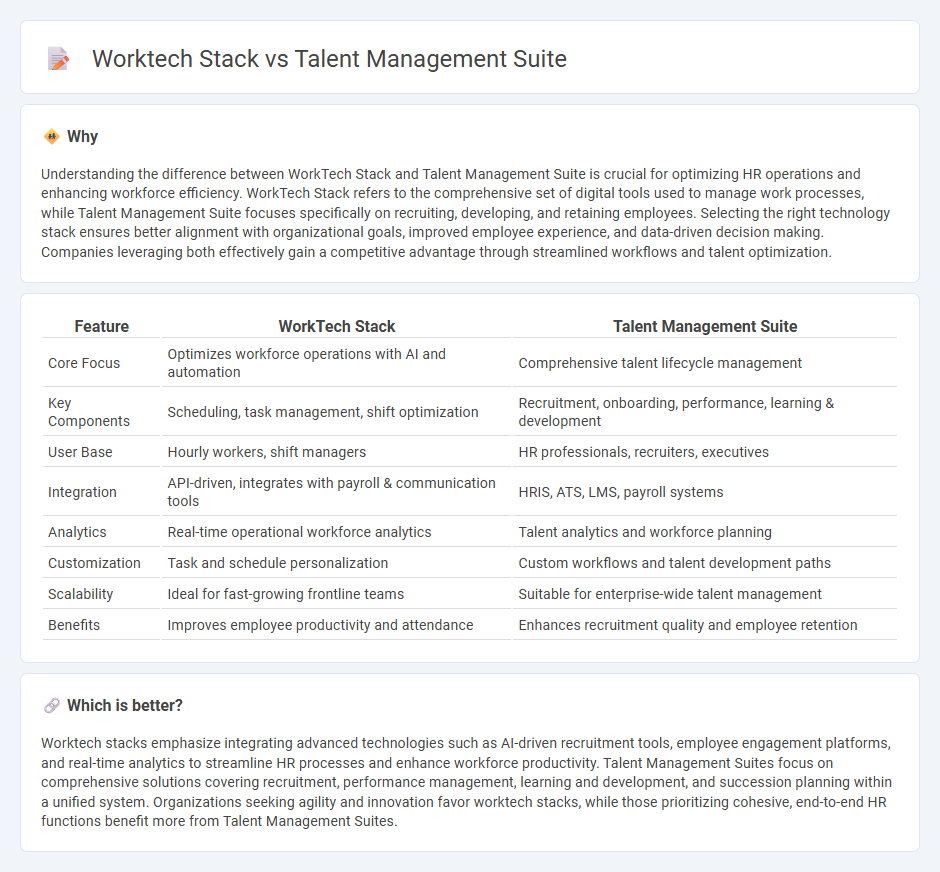Click cell Recruitment, onboarding, performance, learning & development
This screenshot has height=872, width=940.
pos(705,412)
